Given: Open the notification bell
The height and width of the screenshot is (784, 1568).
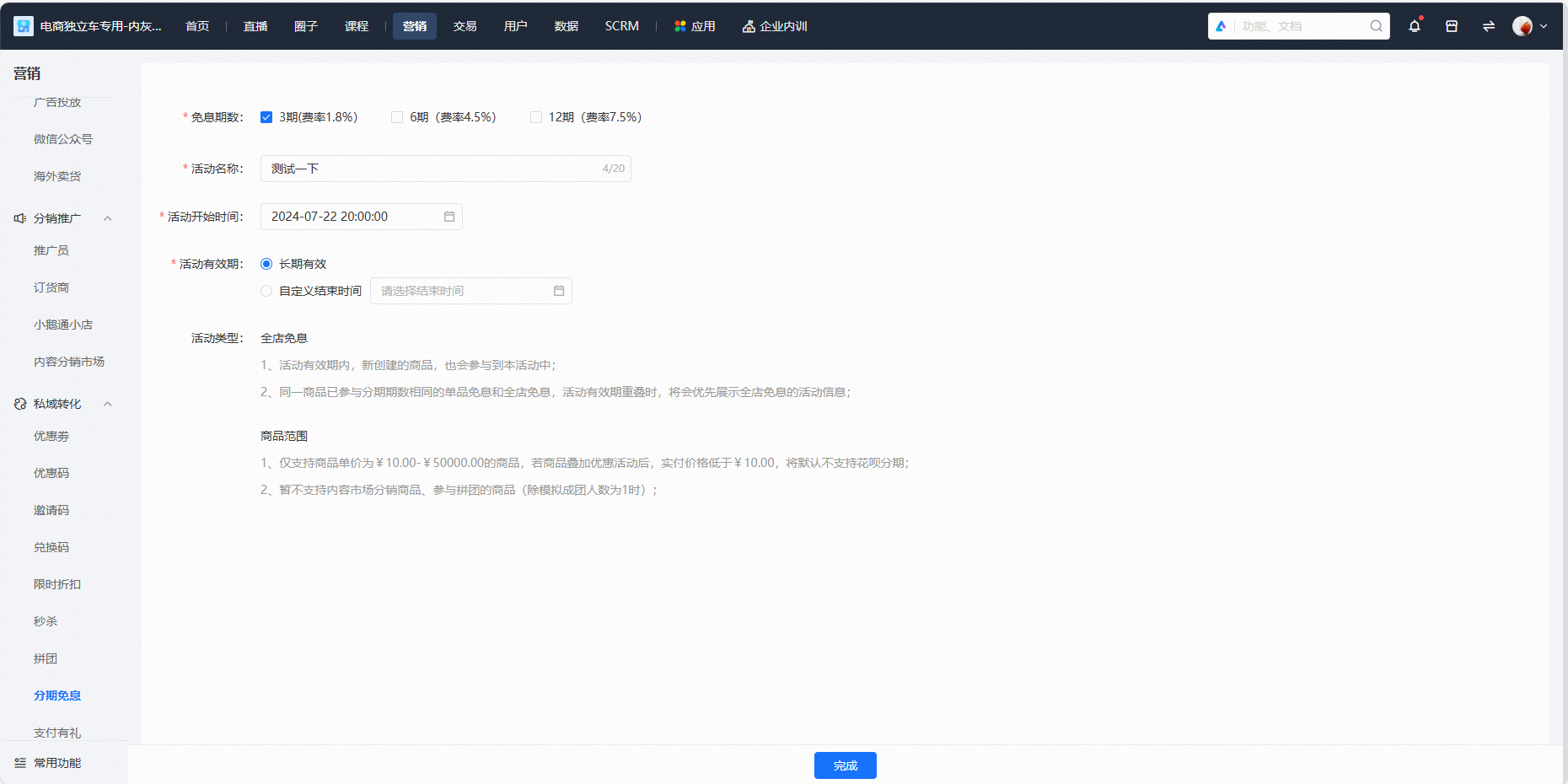Looking at the screenshot, I should (1415, 26).
